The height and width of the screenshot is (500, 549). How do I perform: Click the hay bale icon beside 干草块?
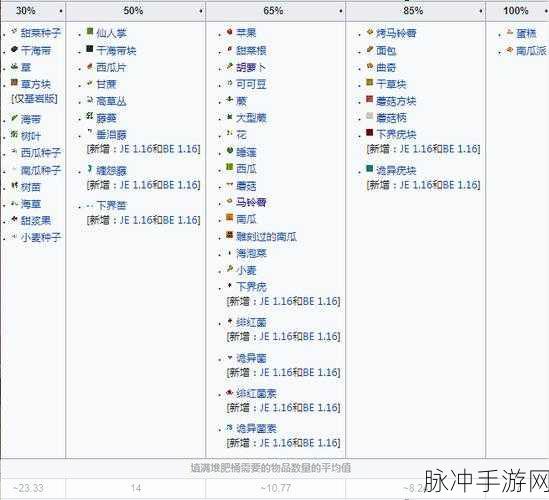click(370, 82)
